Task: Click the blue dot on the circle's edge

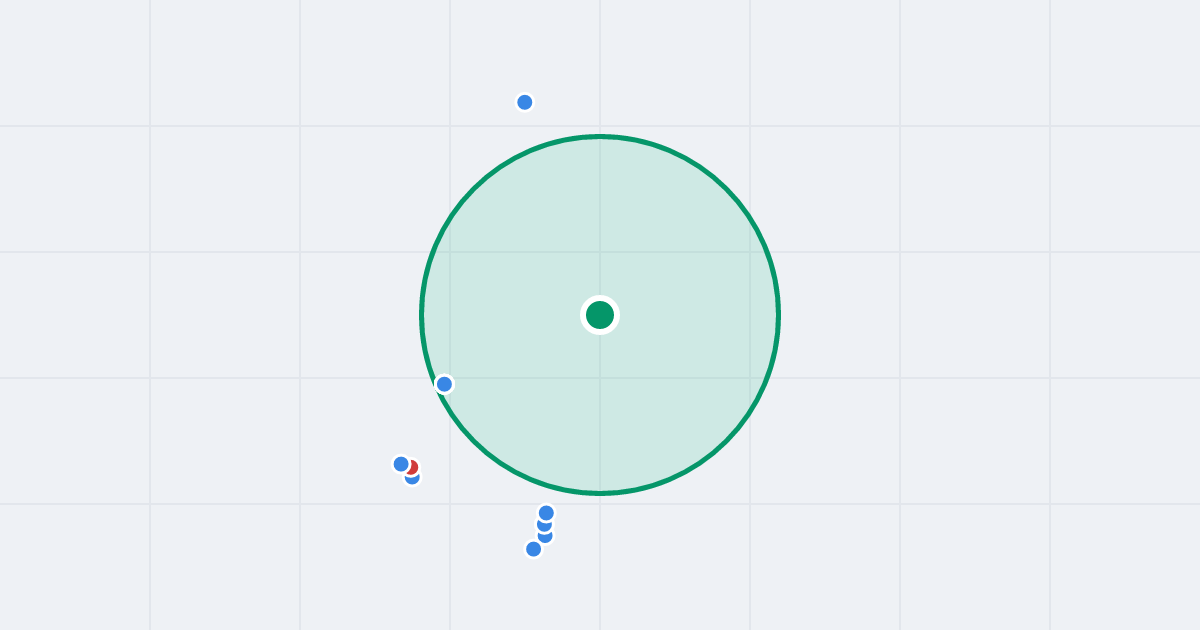Action: click(x=445, y=384)
